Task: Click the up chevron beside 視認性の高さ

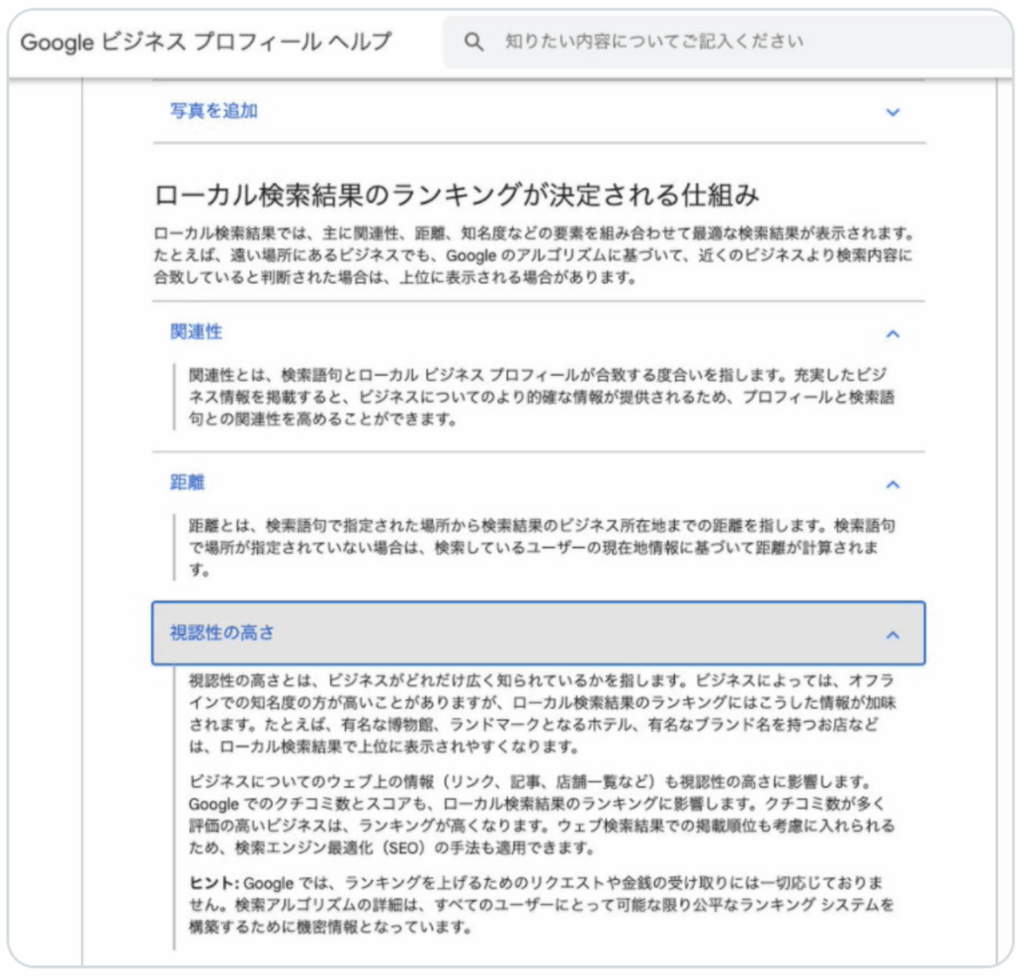Action: pos(893,634)
